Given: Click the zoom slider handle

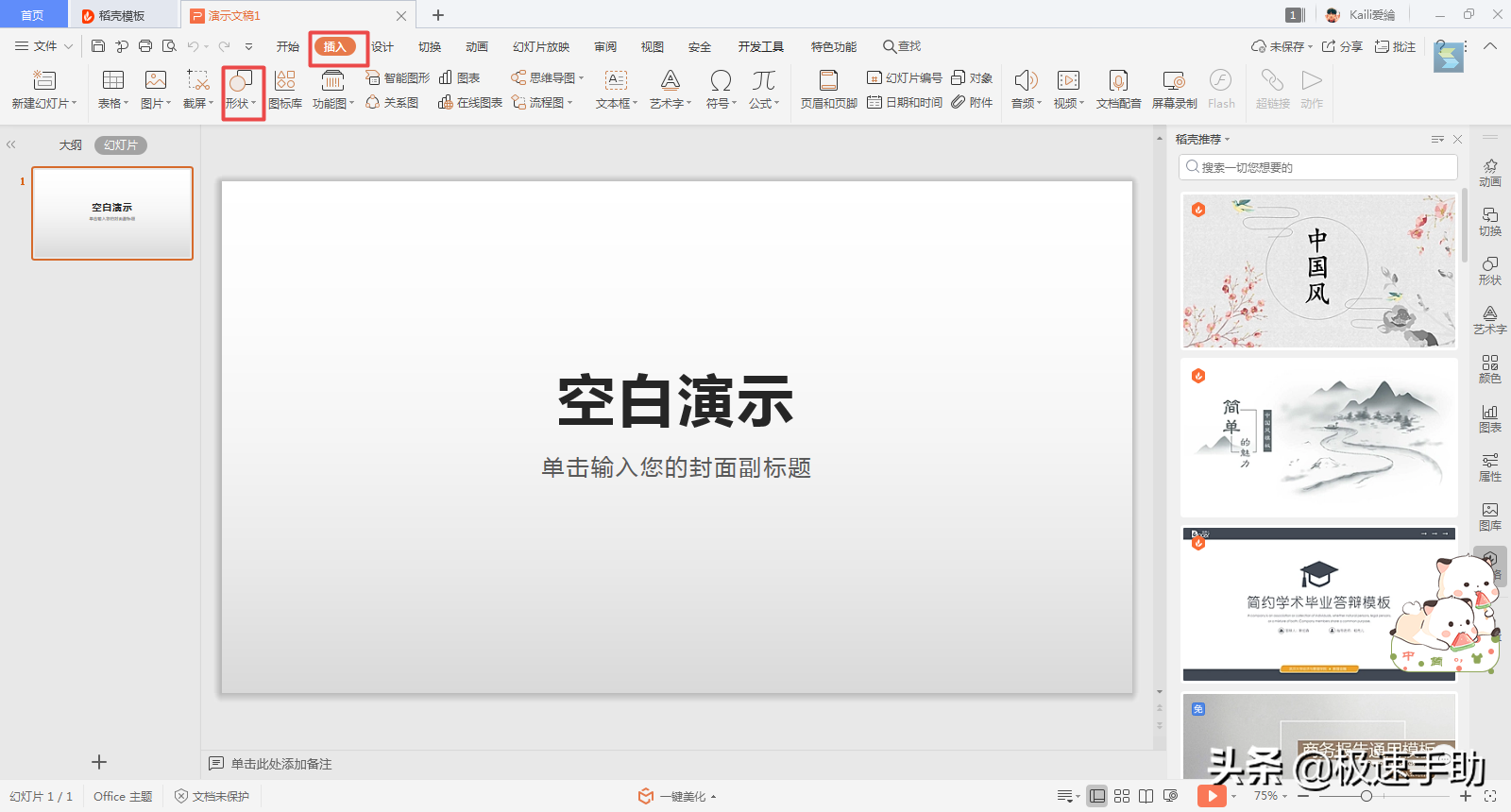Looking at the screenshot, I should (x=1367, y=796).
